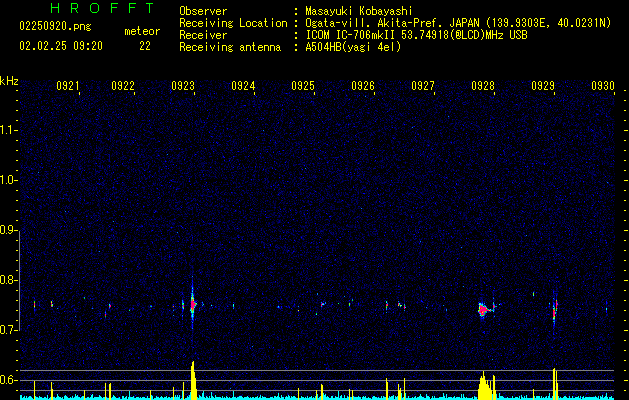Click the 0921 time marker
This screenshot has height=400, width=629.
(x=67, y=86)
